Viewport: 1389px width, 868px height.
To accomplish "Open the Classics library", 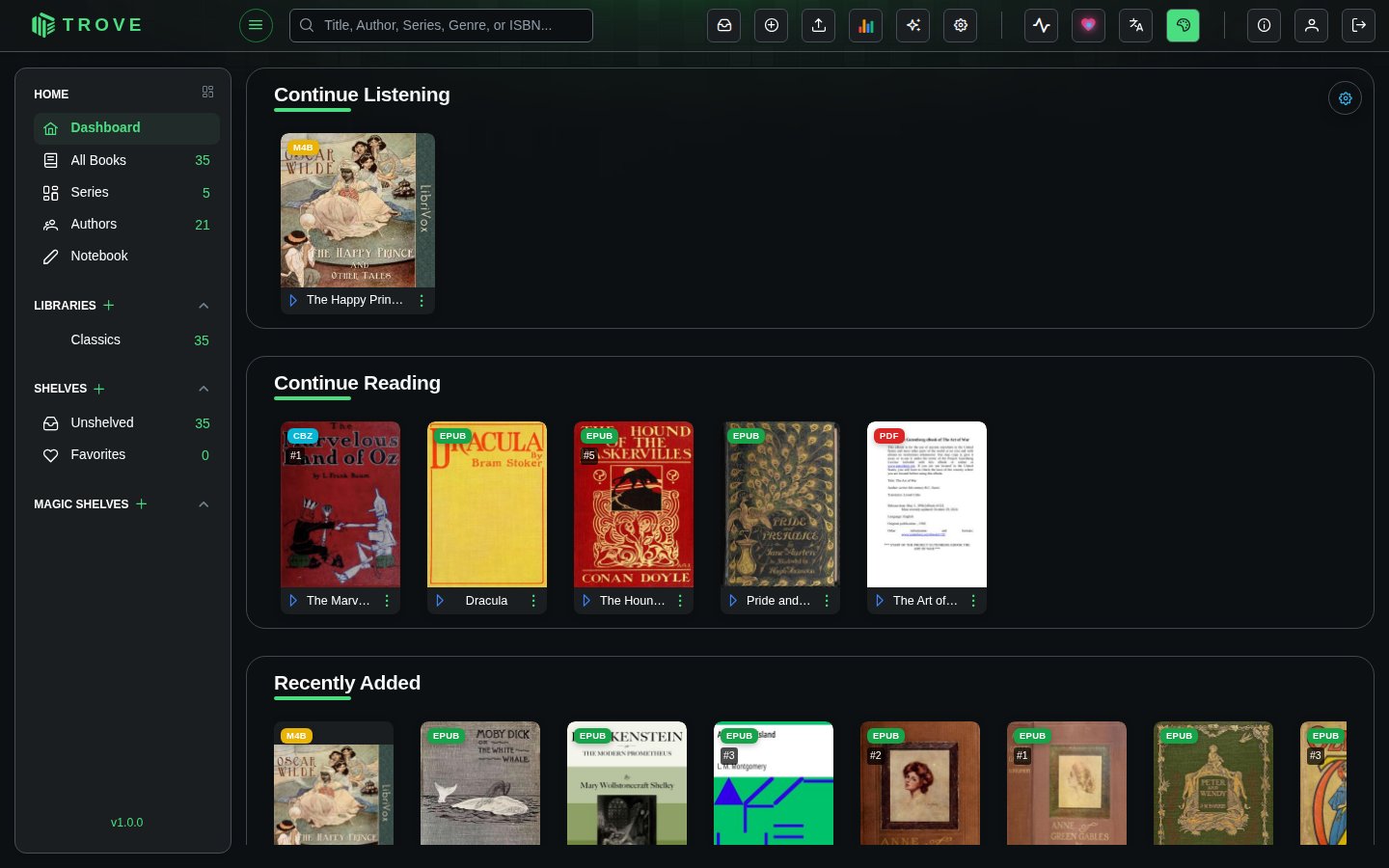I will (x=126, y=339).
